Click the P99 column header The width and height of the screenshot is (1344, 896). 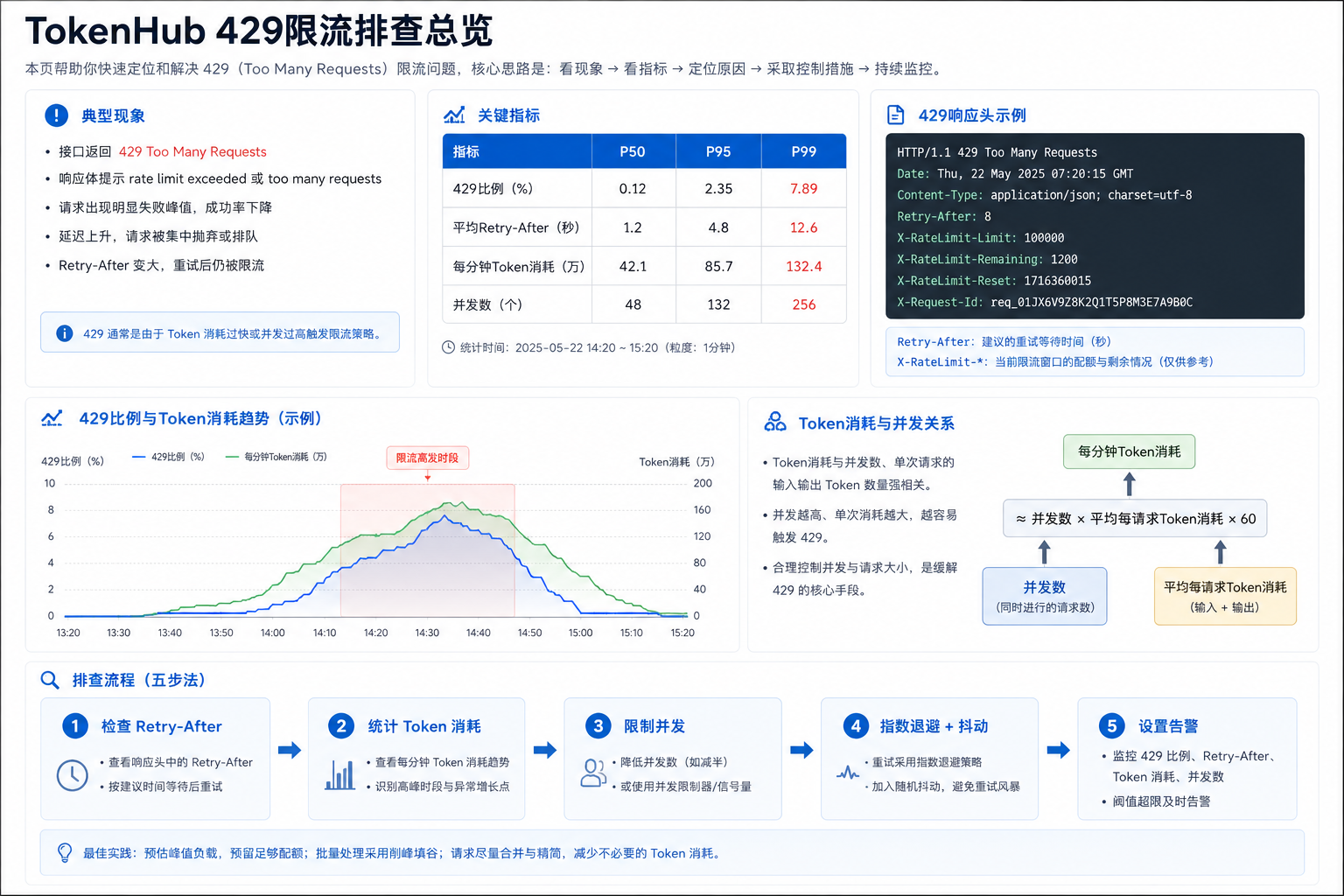pyautogui.click(x=804, y=151)
